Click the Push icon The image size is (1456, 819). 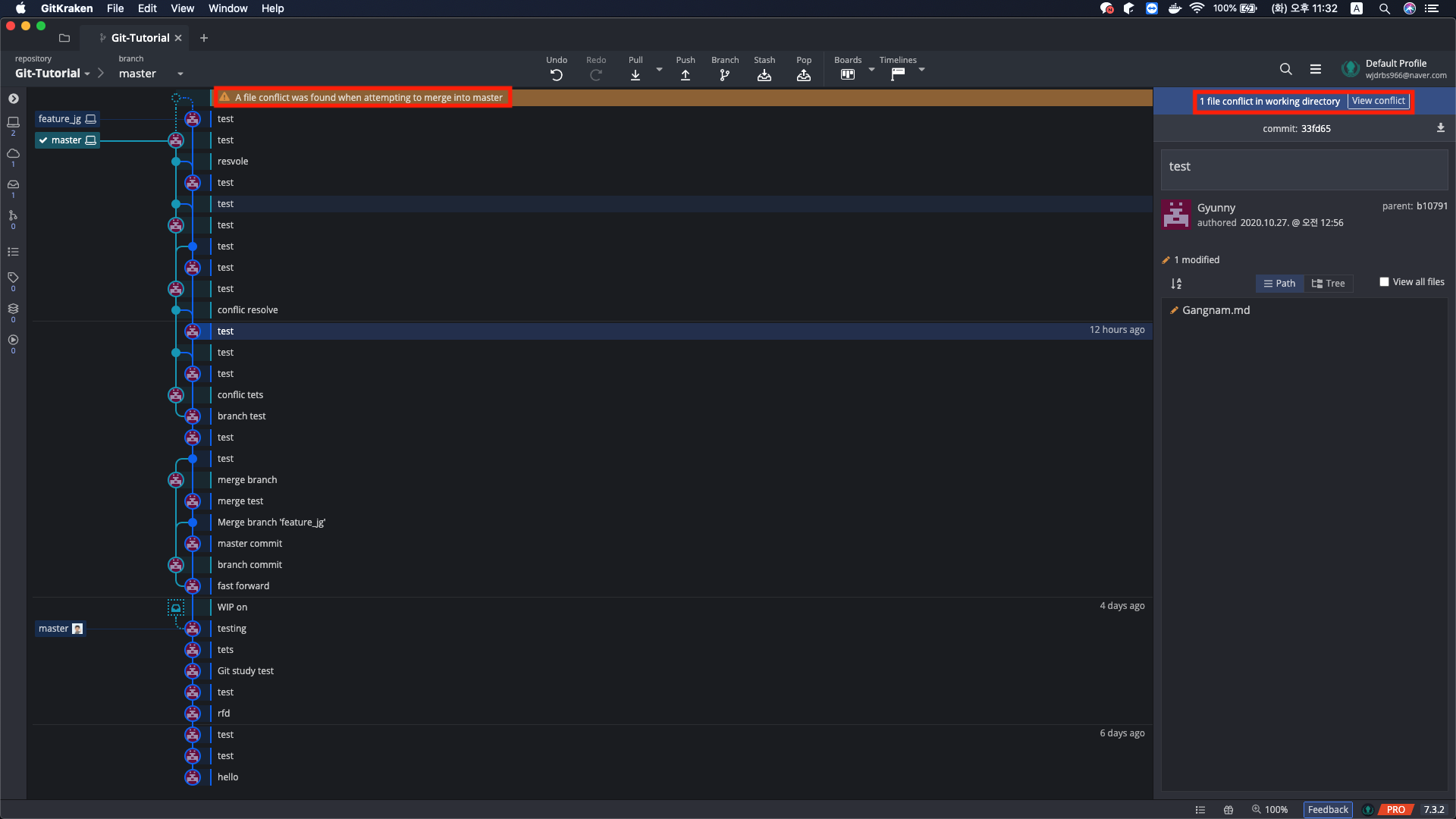(x=685, y=74)
